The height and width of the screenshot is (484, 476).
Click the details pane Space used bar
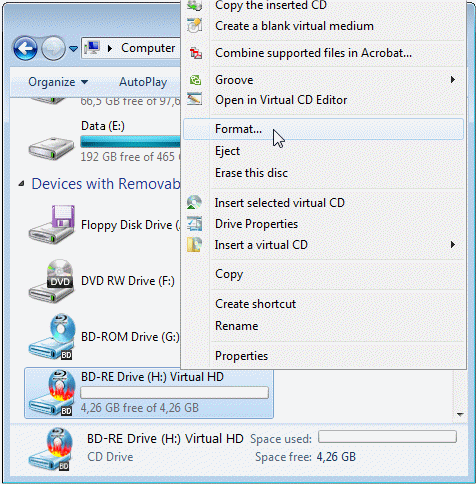click(x=387, y=437)
